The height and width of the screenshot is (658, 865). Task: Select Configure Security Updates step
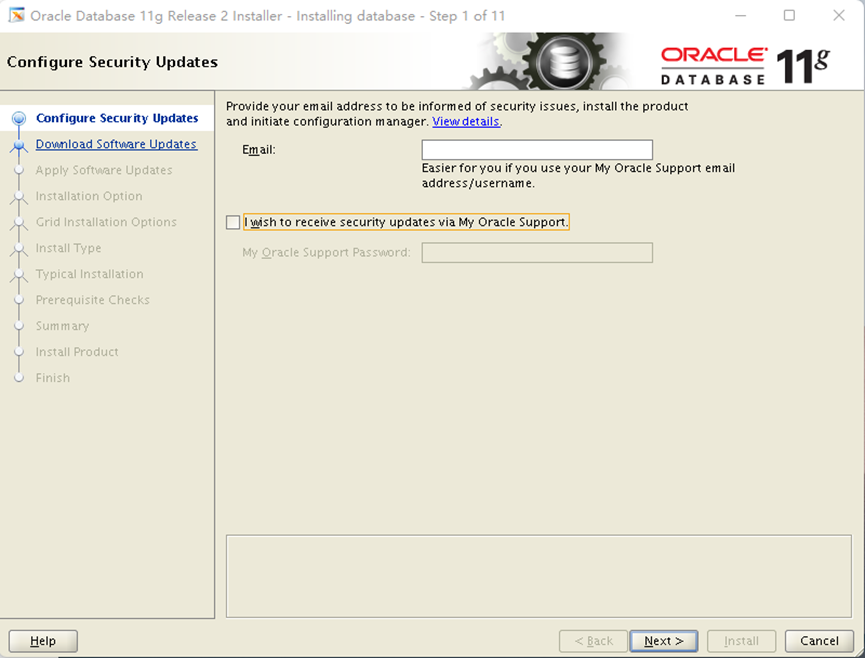117,118
